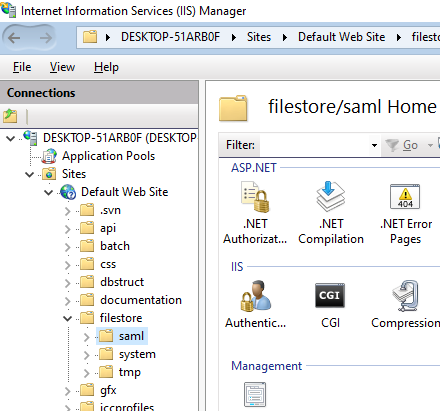Click the Default Web Site globe icon

click(x=68, y=192)
